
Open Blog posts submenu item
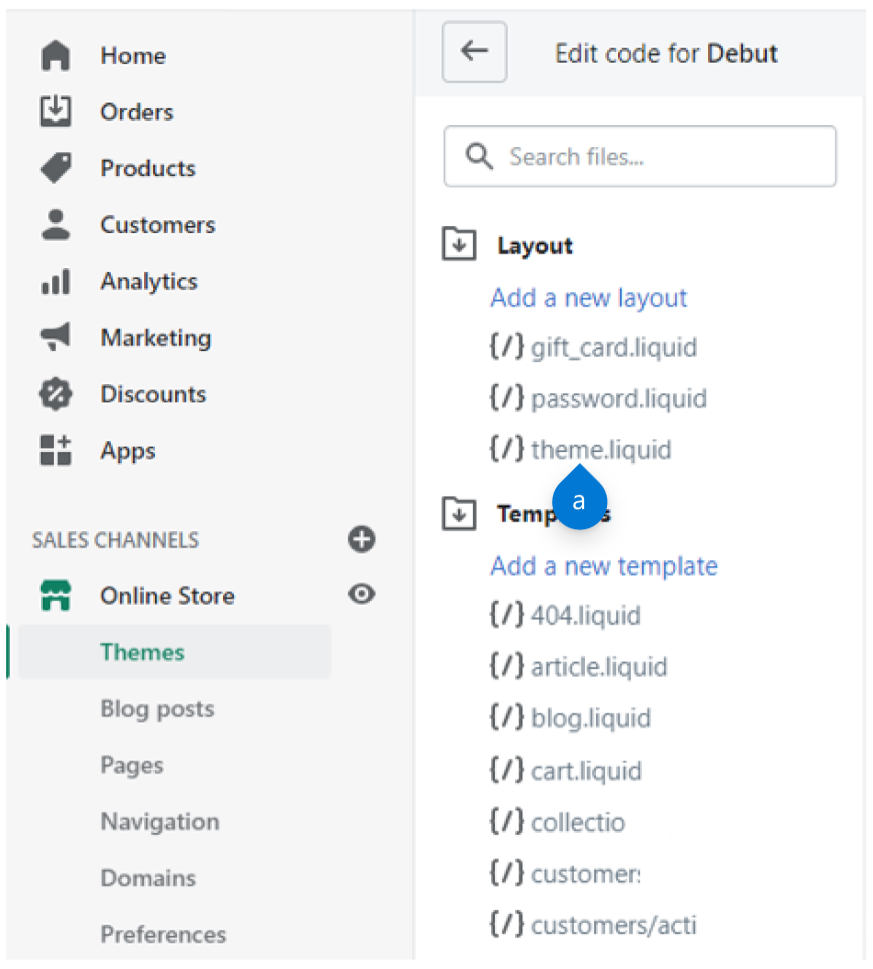[x=158, y=709]
